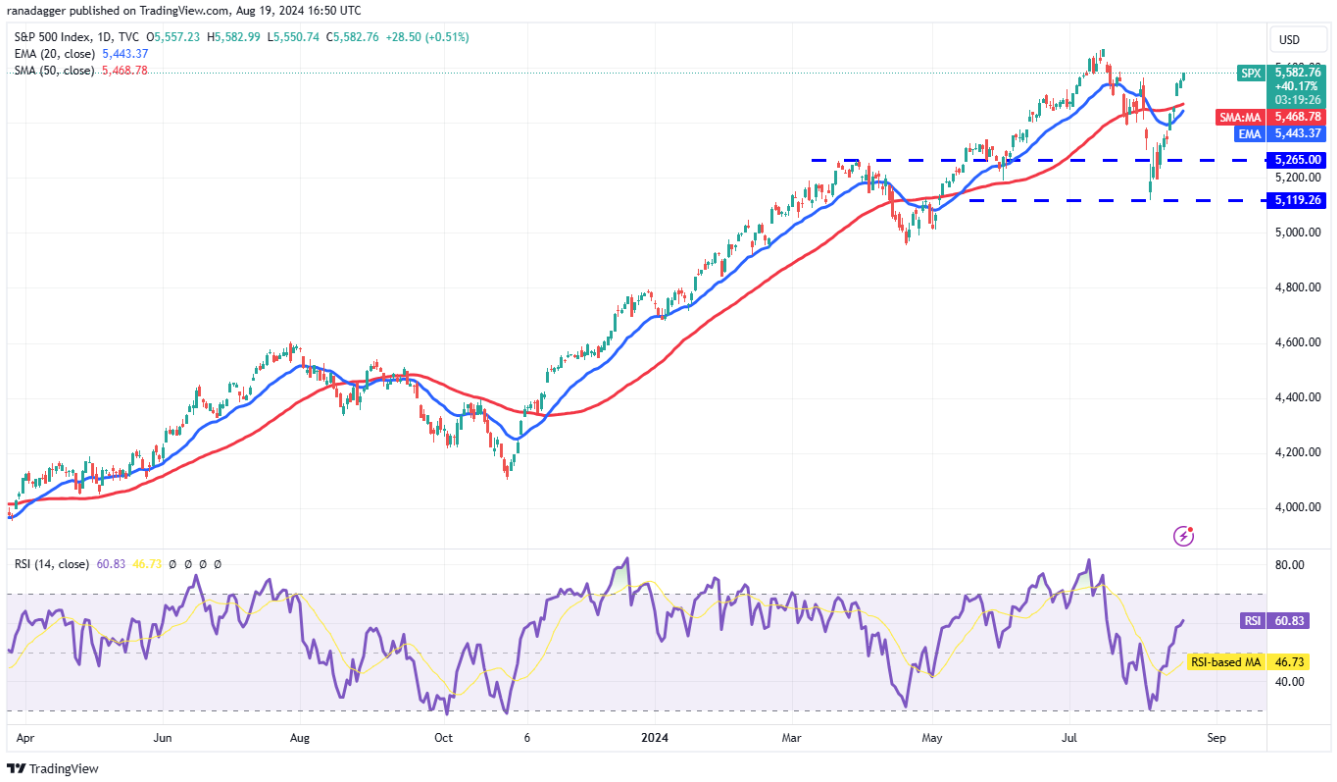Click the Sep label on time axis
Screen dimensions: 1337x782
tap(1216, 740)
